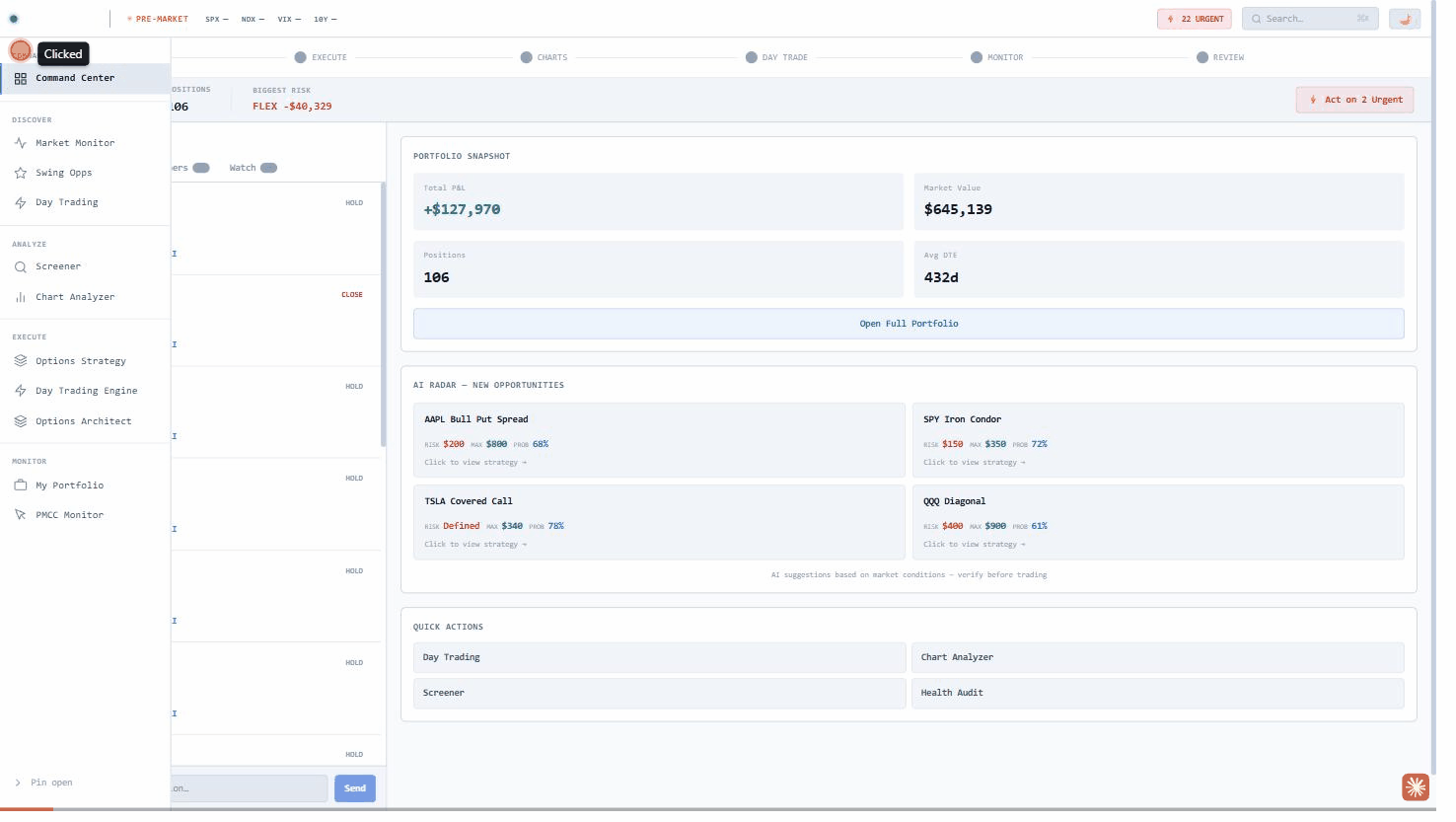Screen dimensions: 1456x822
Task: Expand Pin open chevron in sidebar
Action: point(18,783)
